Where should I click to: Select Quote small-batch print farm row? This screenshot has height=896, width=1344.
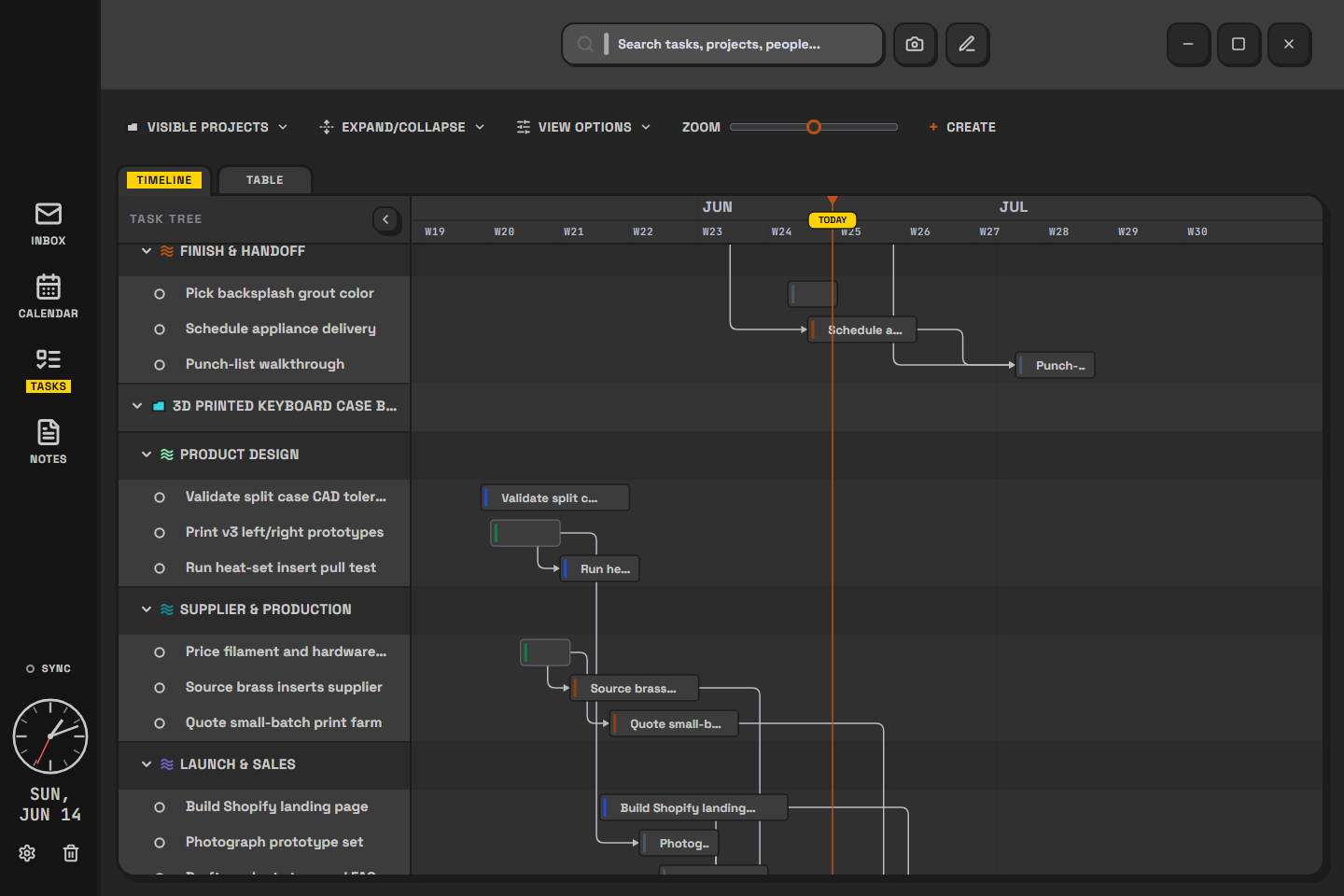[264, 723]
